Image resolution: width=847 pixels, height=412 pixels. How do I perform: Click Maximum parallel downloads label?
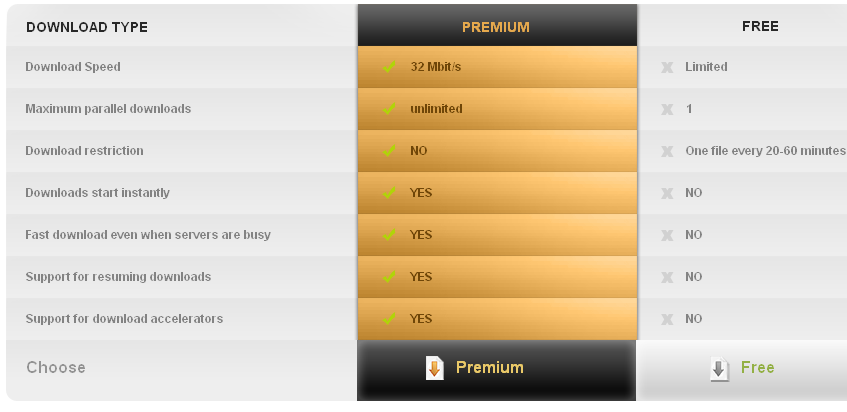point(108,109)
